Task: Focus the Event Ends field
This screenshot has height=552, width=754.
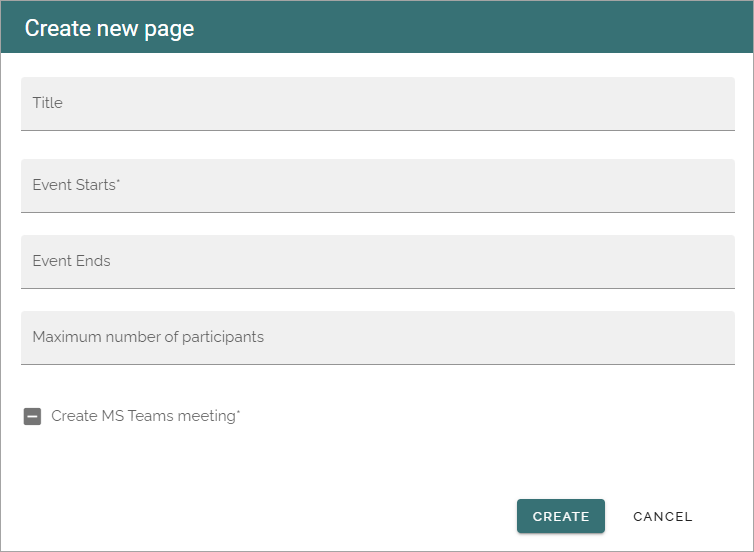Action: pos(377,262)
